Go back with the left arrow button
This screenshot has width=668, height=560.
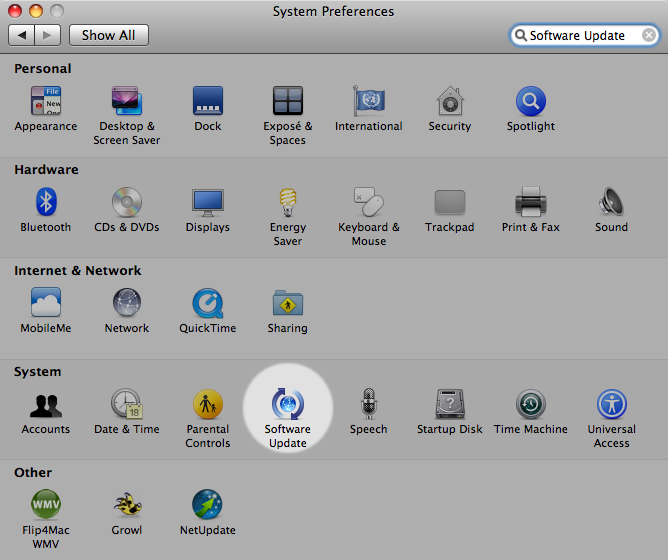(21, 35)
